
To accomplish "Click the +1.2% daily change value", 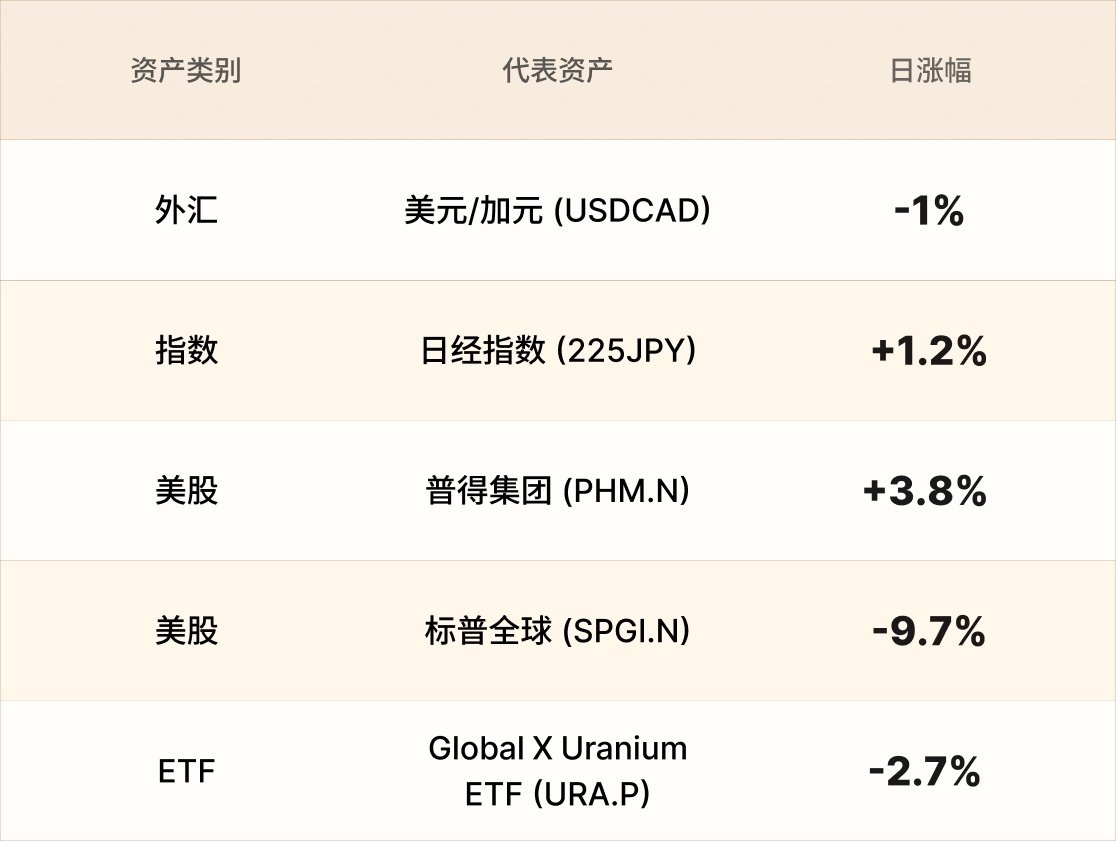I will point(929,351).
